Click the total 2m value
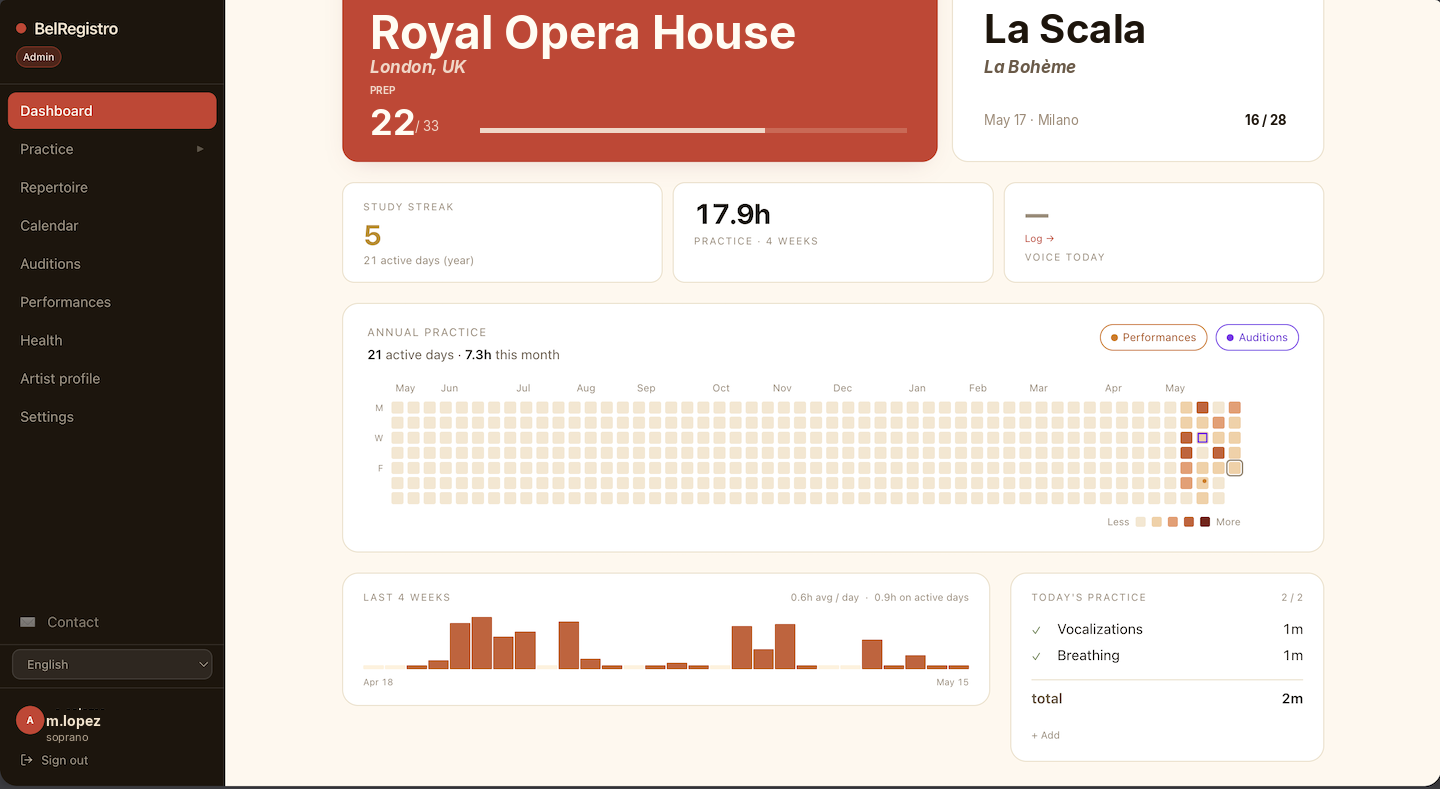1440x789 pixels. [x=1292, y=699]
